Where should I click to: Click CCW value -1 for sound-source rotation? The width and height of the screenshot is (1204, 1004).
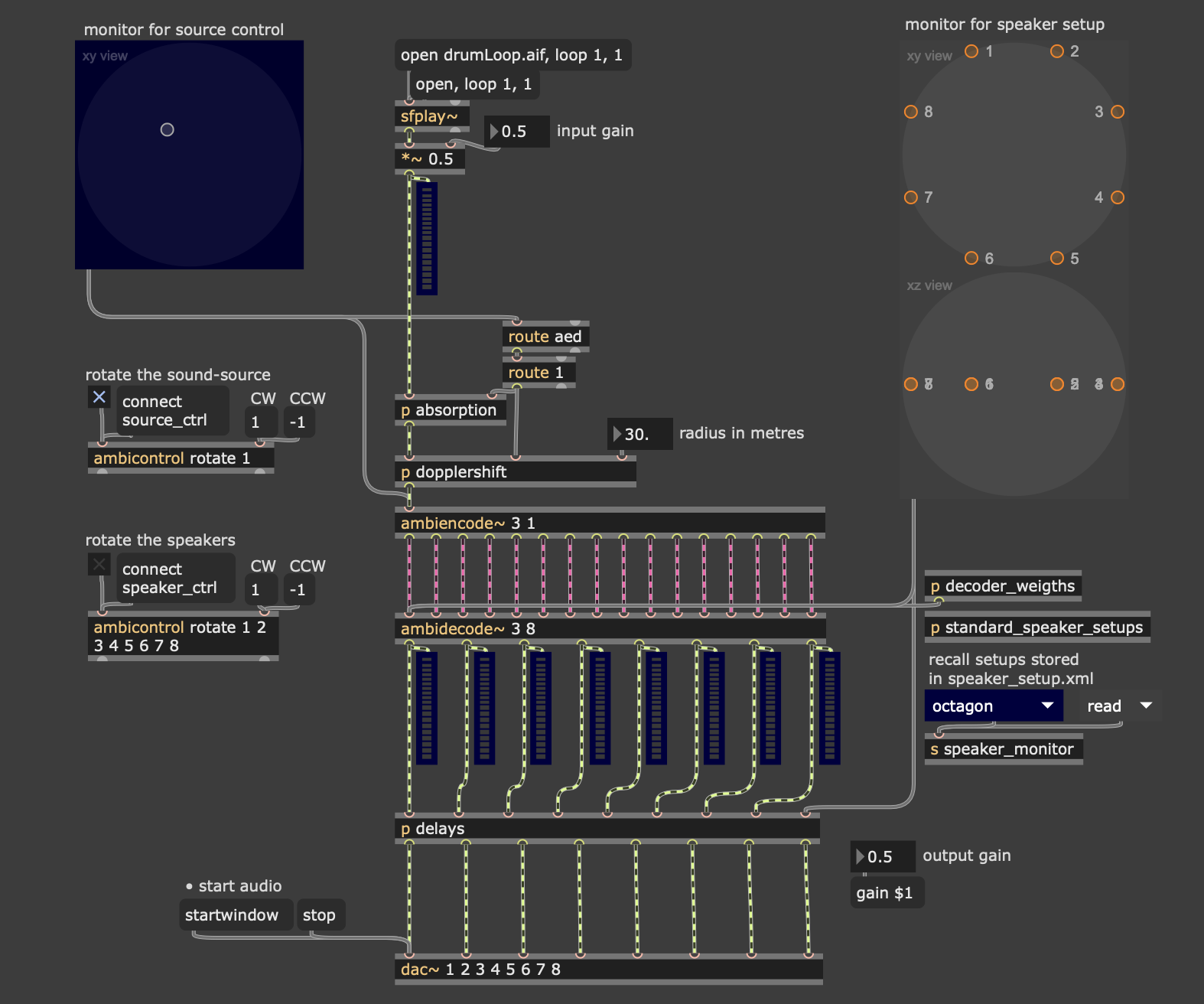coord(299,422)
